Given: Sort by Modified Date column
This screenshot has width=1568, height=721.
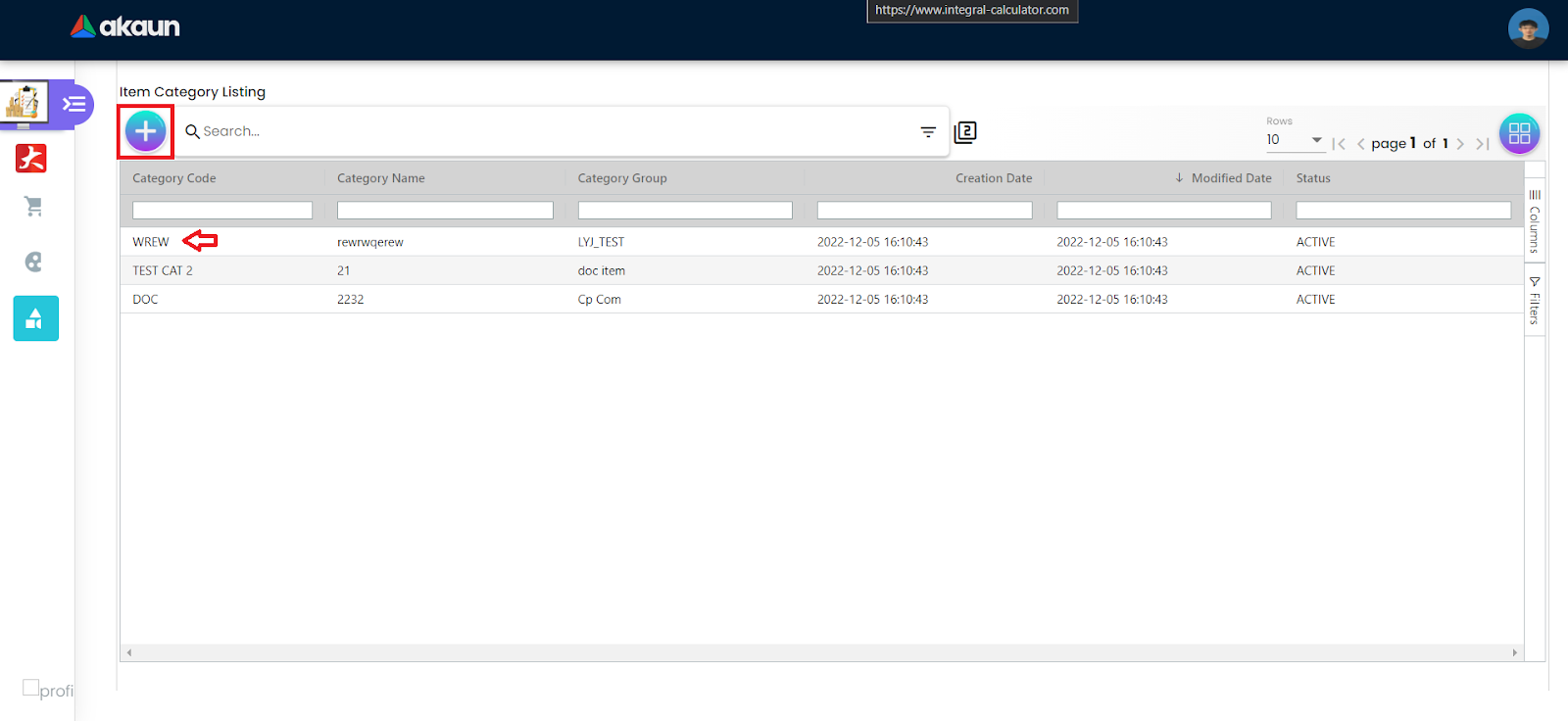Looking at the screenshot, I should (x=1231, y=178).
